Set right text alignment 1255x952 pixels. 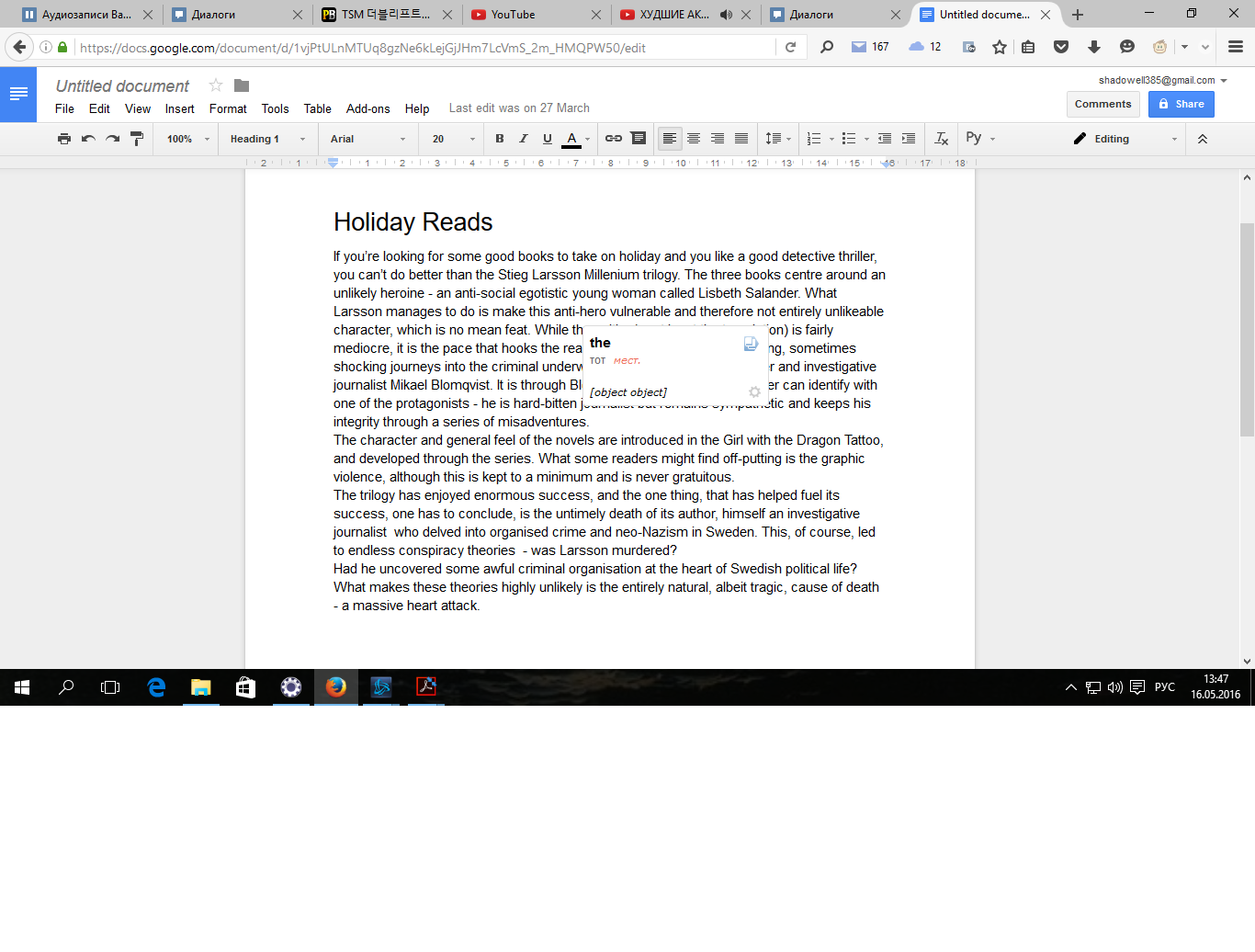[718, 139]
